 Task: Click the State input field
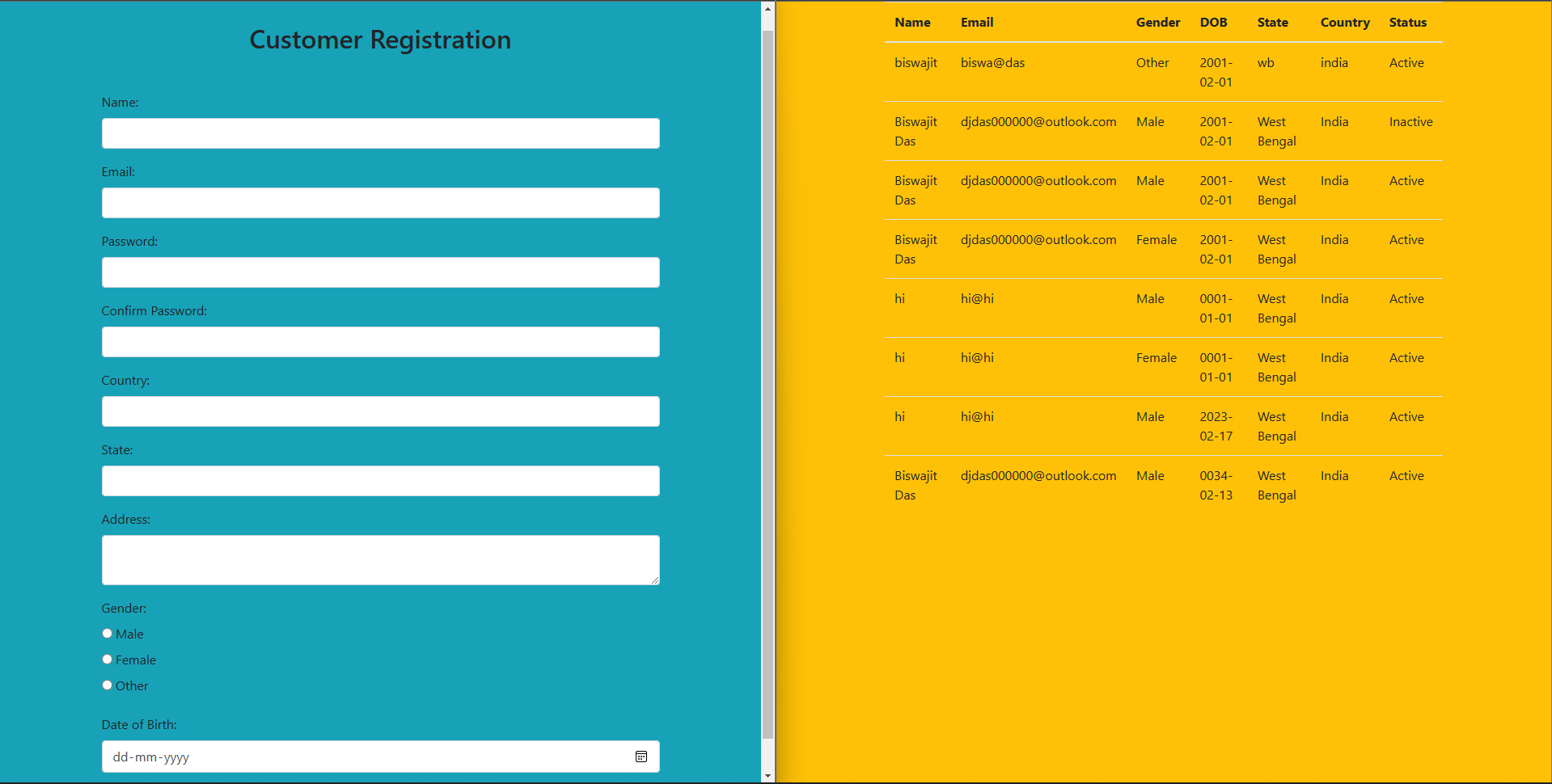click(x=381, y=481)
